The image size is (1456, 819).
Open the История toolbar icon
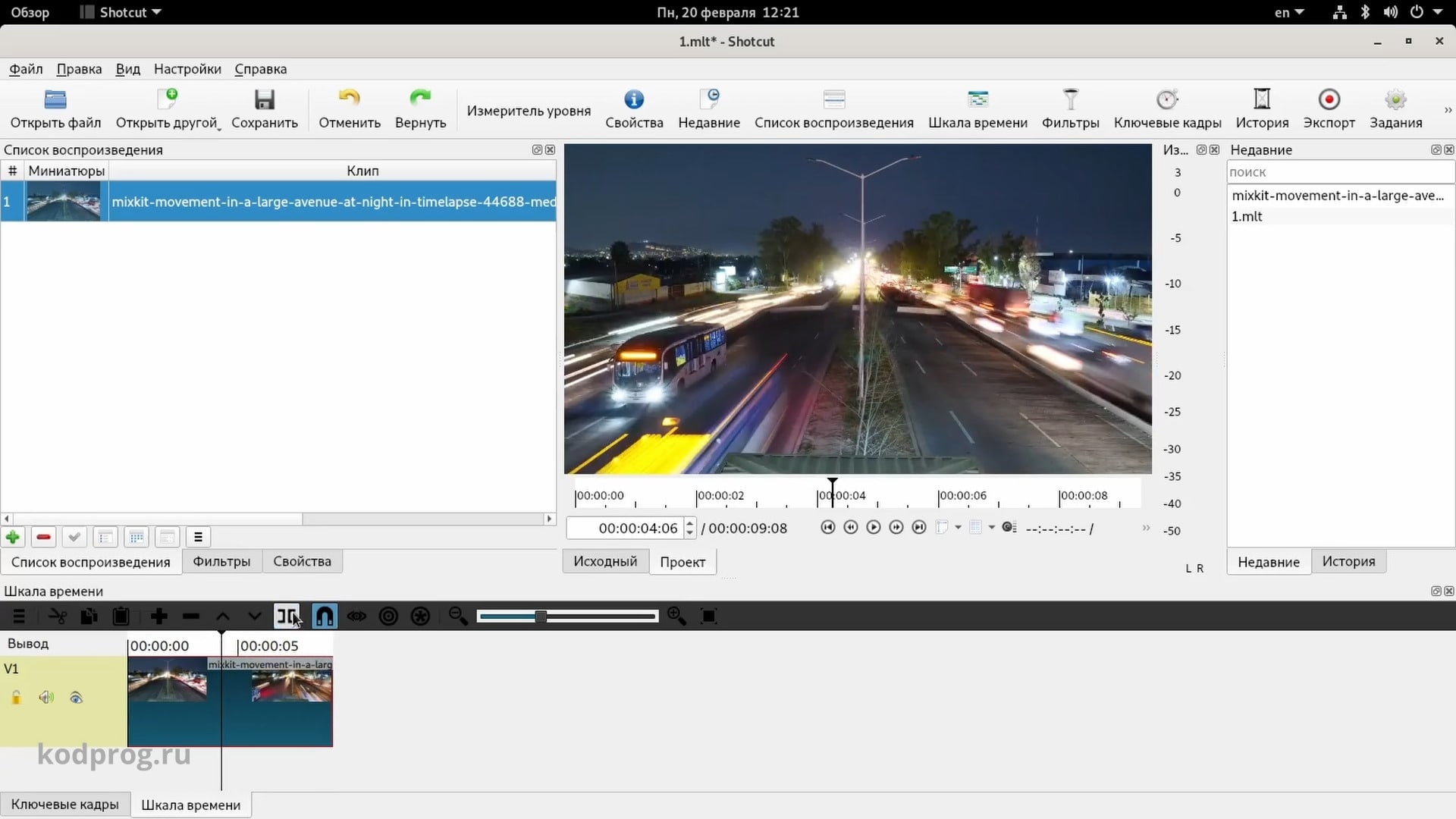1262,99
